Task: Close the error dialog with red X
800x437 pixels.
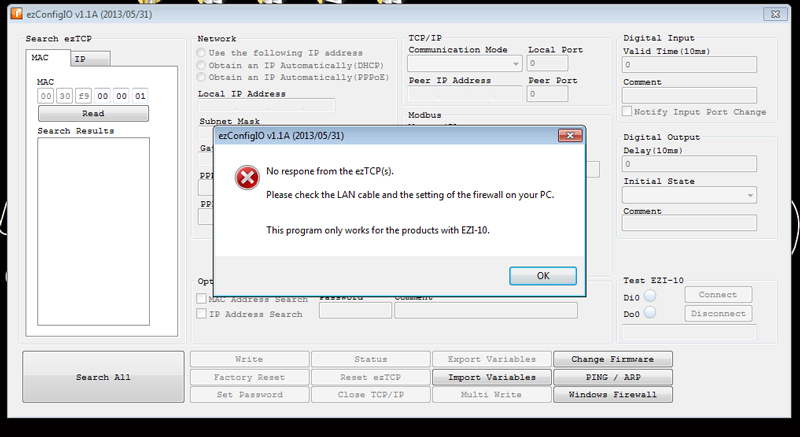Action: 570,135
